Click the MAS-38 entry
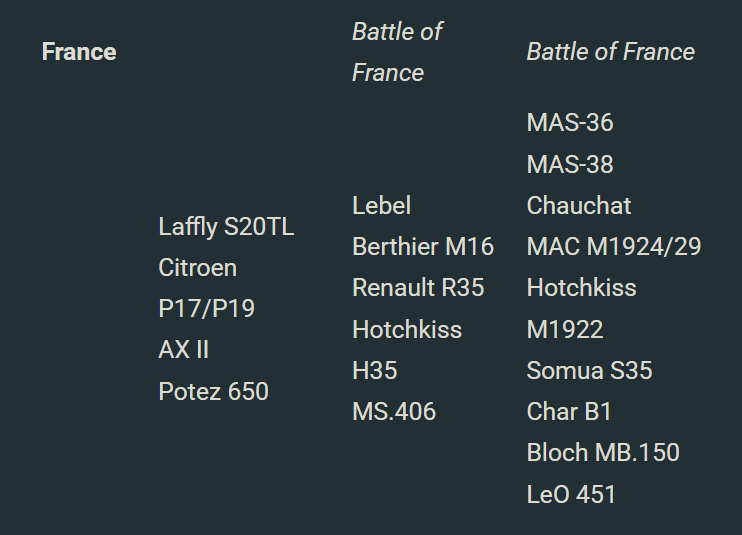Image resolution: width=742 pixels, height=535 pixels. tap(570, 164)
